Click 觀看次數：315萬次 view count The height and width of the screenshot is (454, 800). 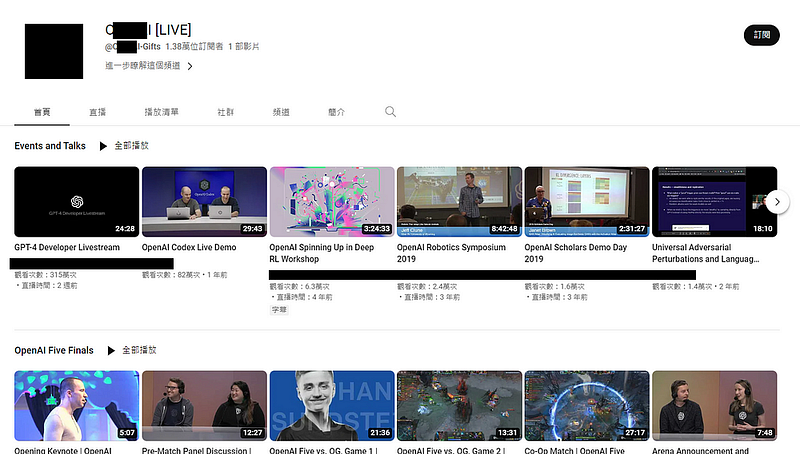(x=45, y=275)
